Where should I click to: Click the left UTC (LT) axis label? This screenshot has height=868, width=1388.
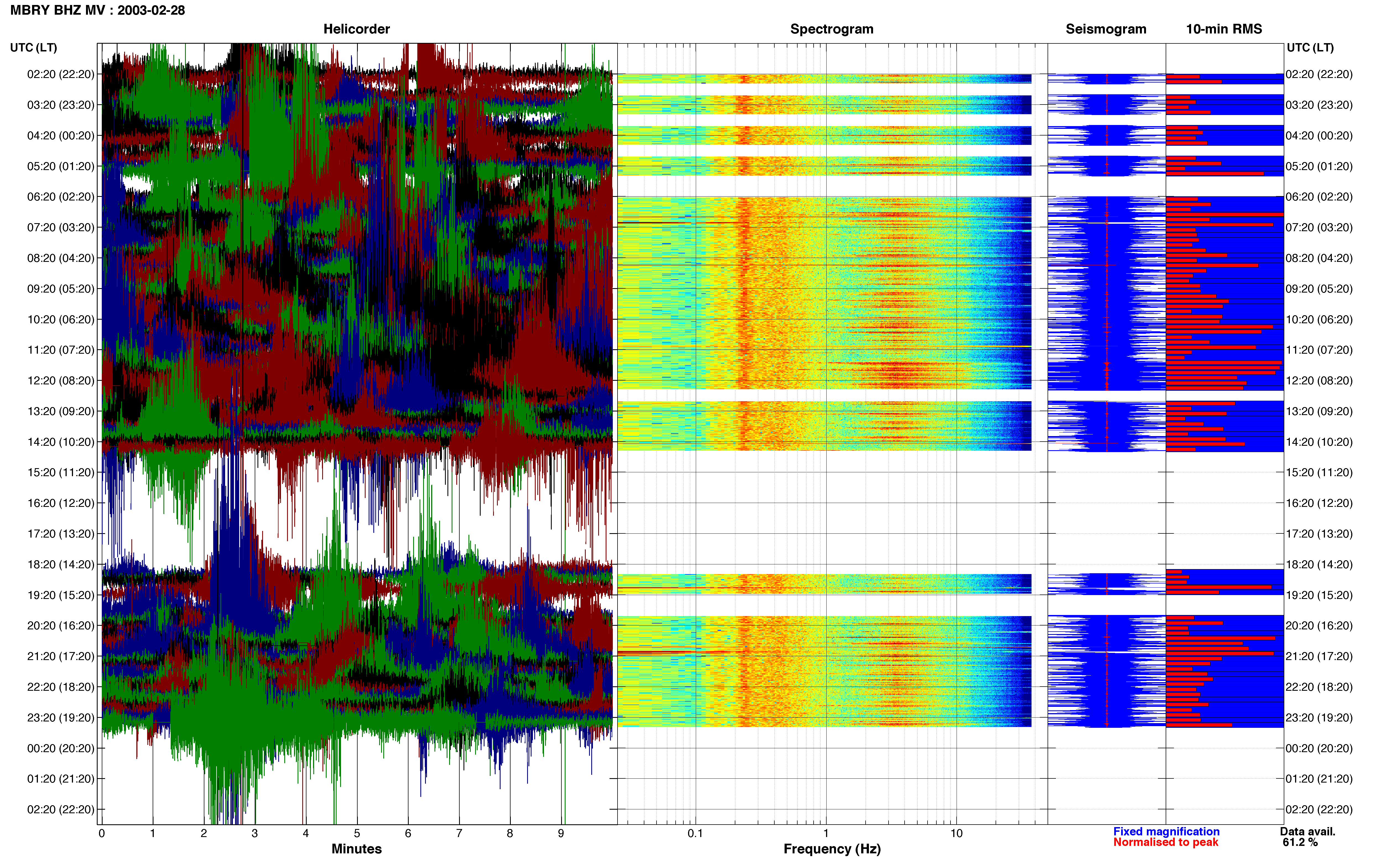tap(34, 48)
